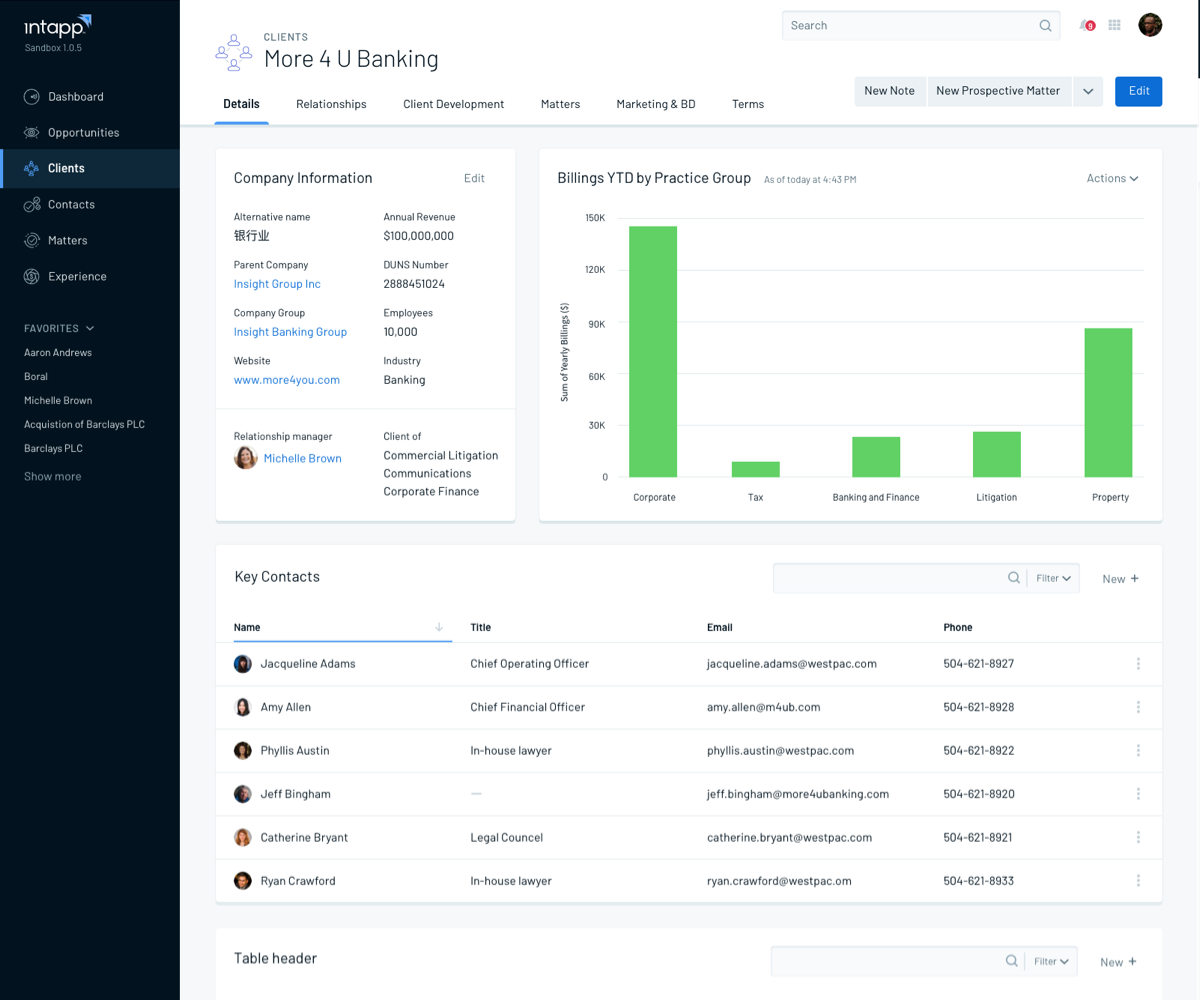Expand the Favorites section chevron
The height and width of the screenshot is (1000, 1200).
[90, 328]
